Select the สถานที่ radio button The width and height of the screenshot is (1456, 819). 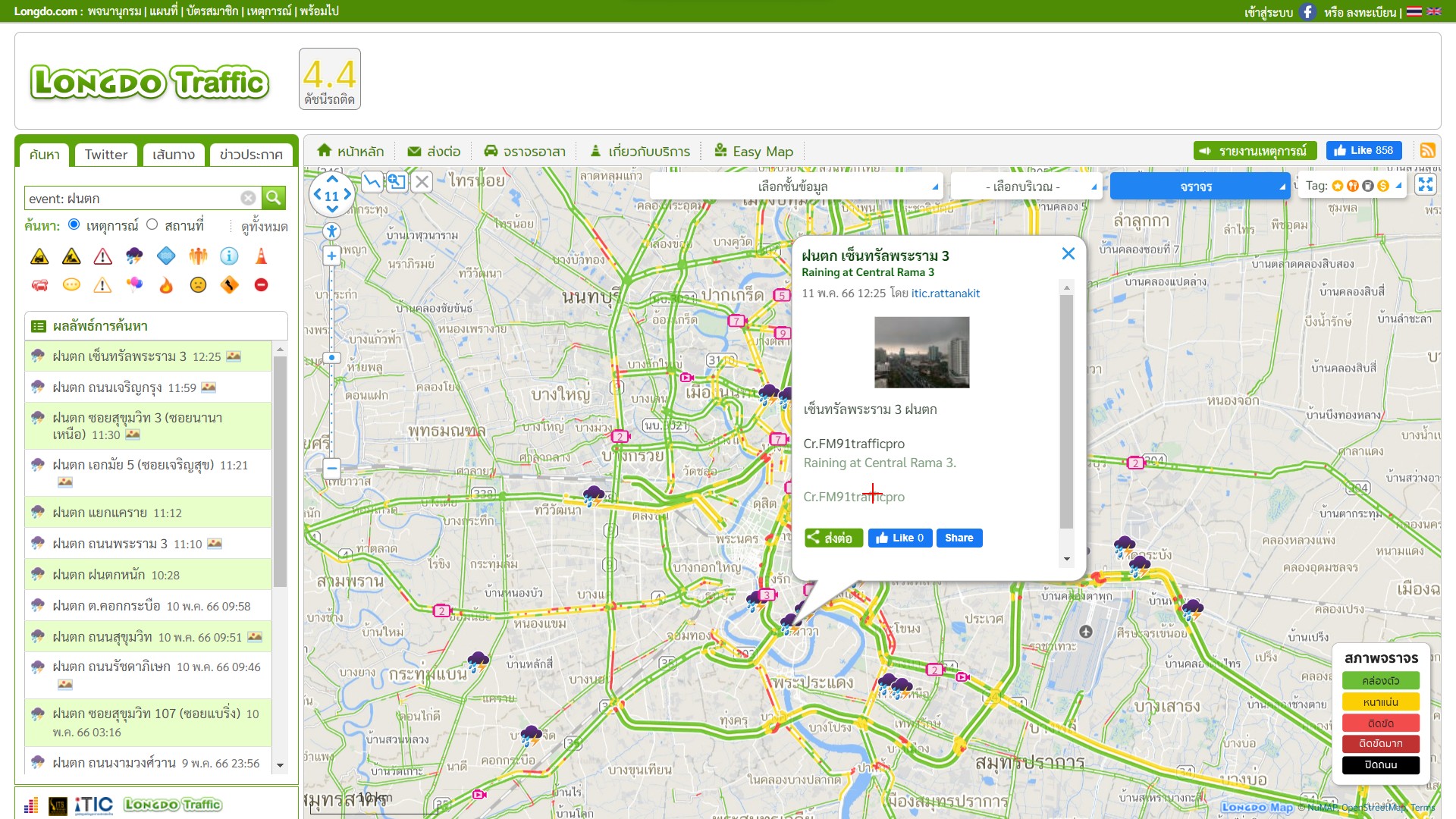(x=152, y=224)
